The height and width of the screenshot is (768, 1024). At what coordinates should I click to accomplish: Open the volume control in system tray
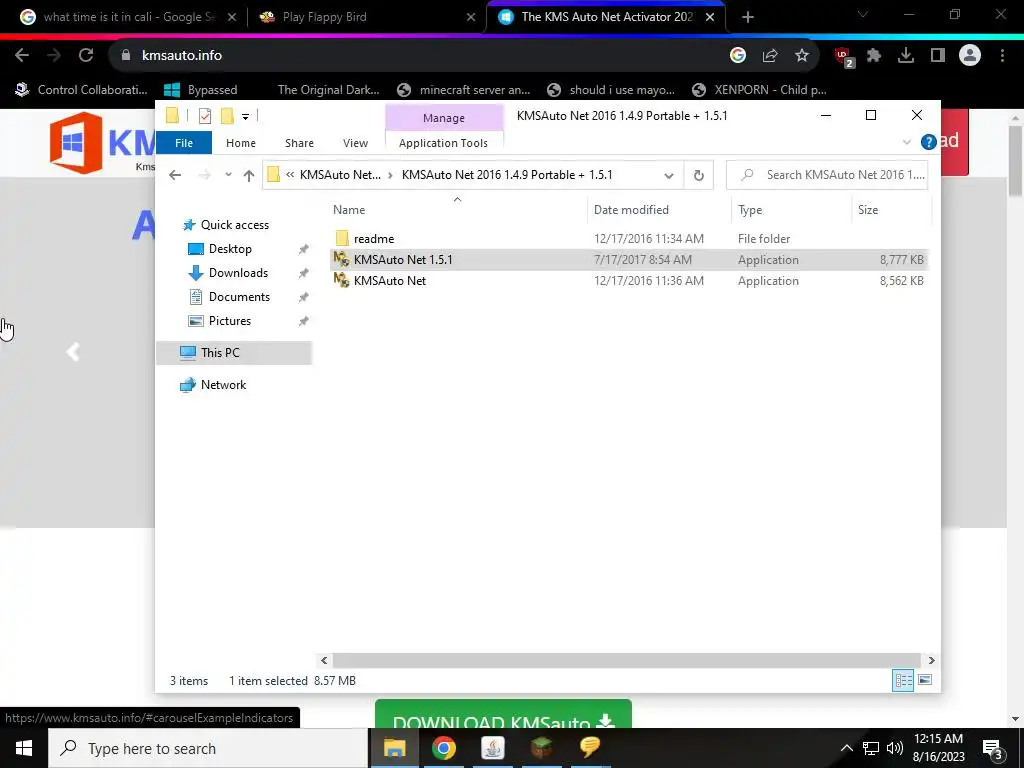(895, 748)
